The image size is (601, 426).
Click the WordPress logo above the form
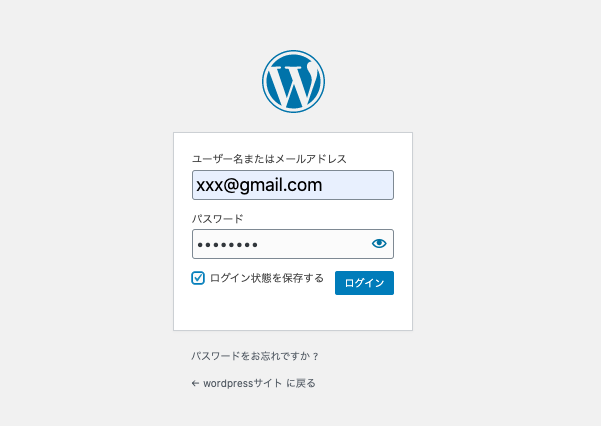[293, 81]
